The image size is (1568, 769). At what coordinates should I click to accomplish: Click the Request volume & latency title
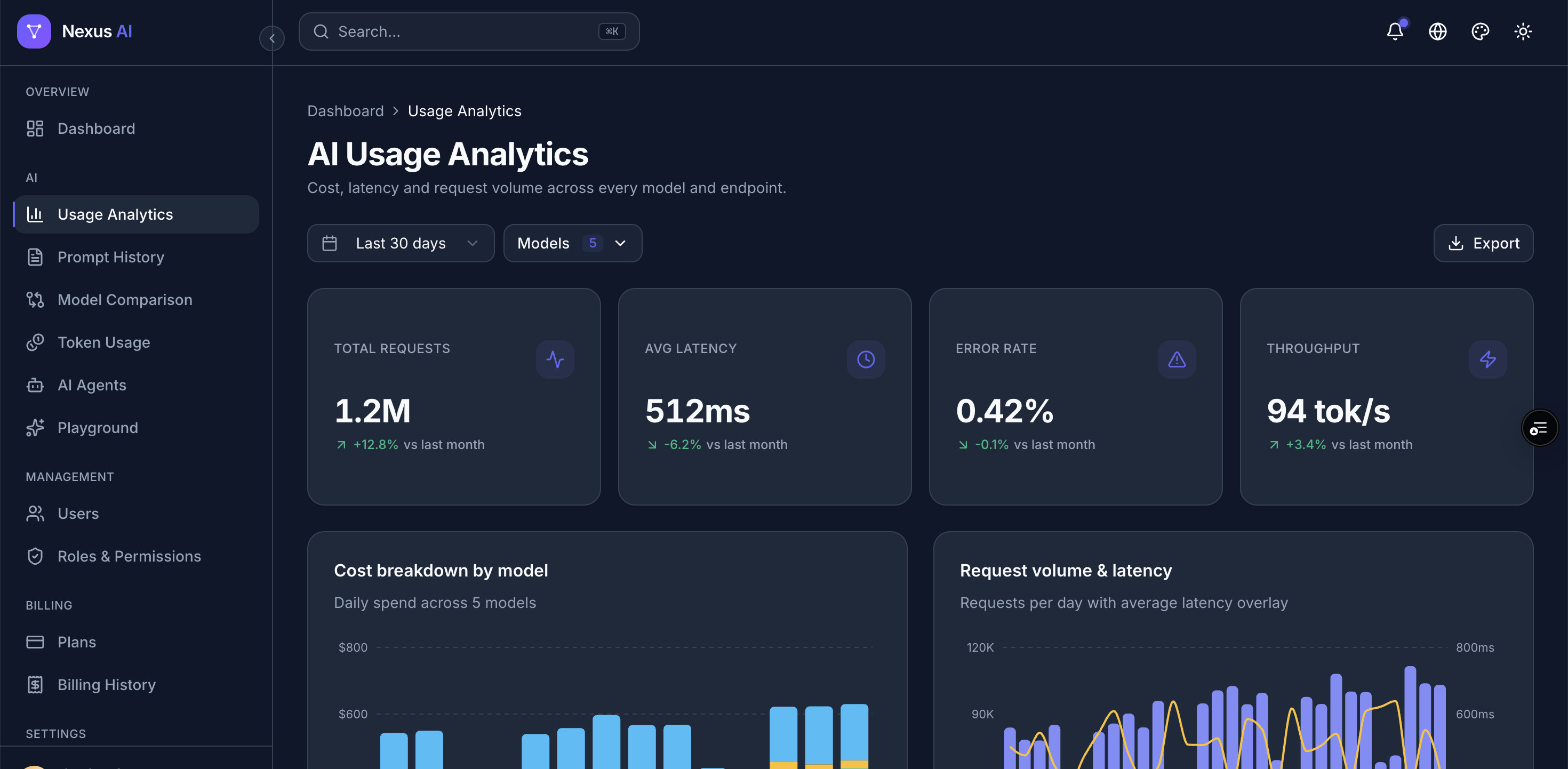(1066, 571)
